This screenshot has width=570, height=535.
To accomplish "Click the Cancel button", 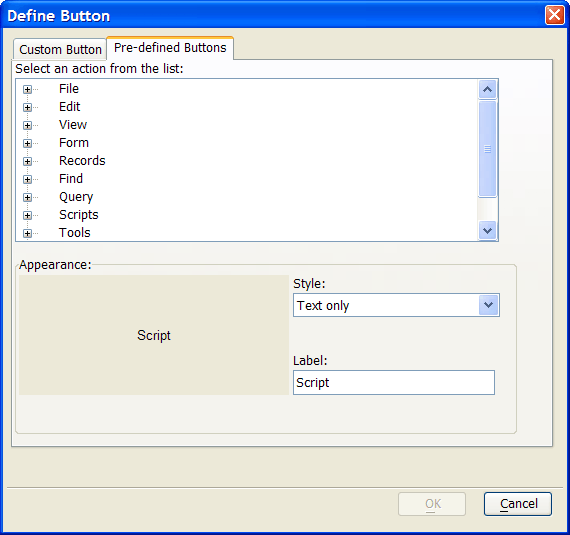I will tap(518, 504).
